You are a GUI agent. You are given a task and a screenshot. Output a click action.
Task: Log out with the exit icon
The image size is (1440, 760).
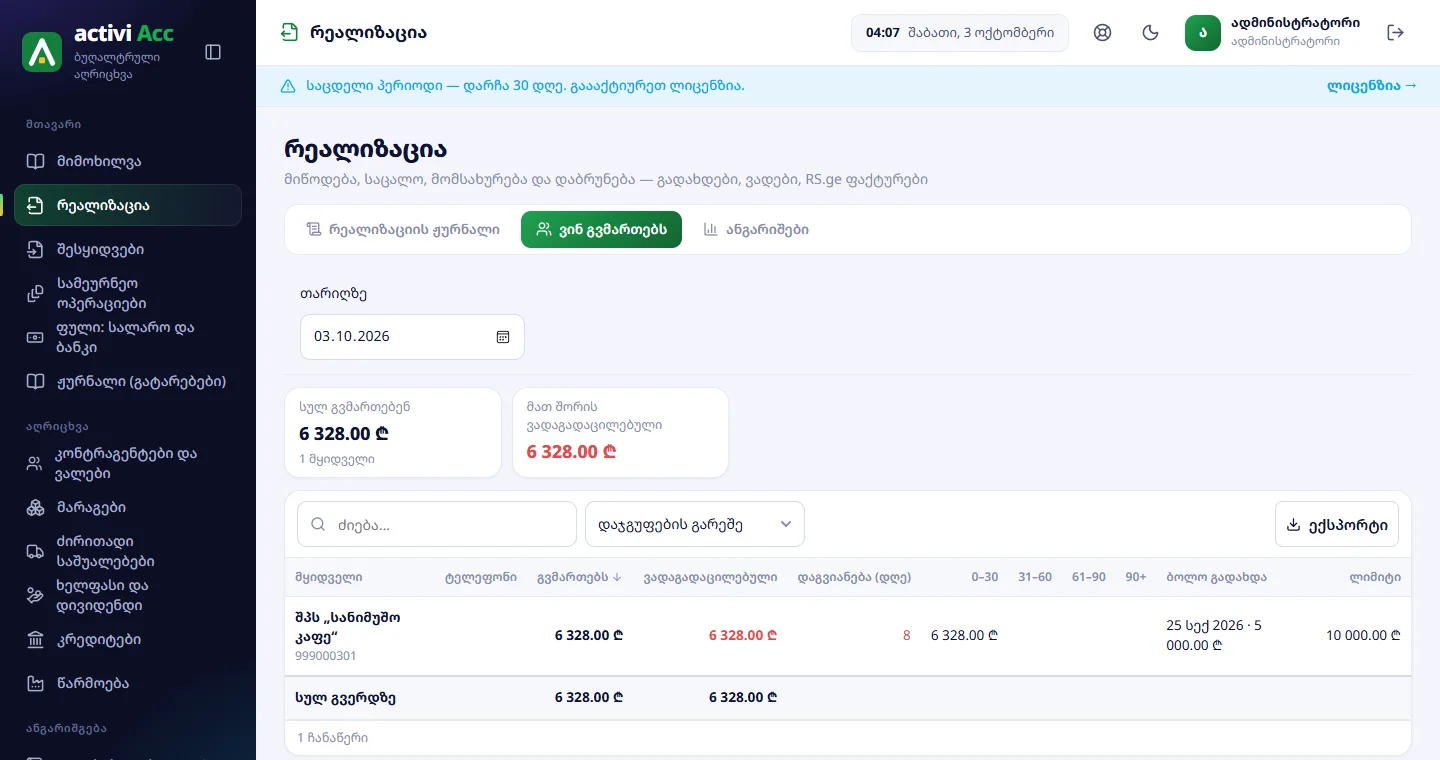(1396, 33)
